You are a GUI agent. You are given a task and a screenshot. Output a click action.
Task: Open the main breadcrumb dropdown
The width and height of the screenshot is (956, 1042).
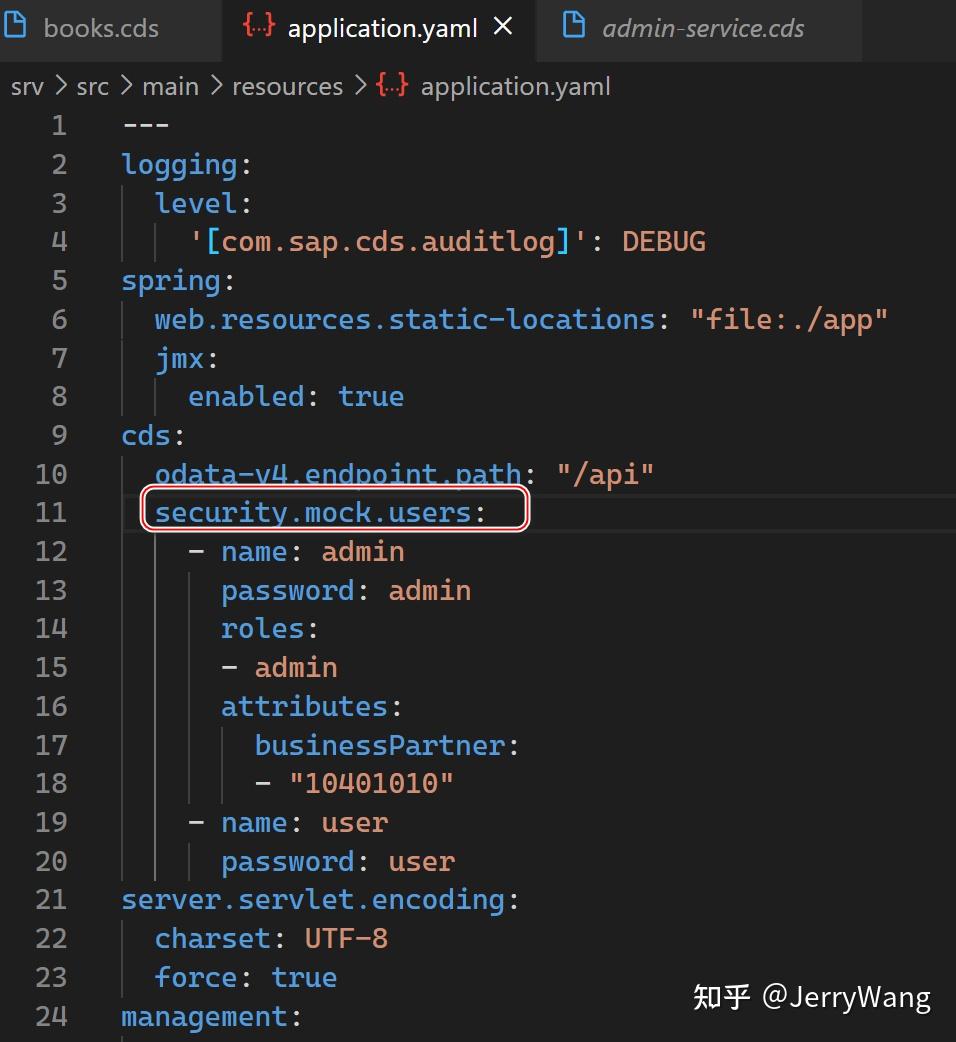170,86
